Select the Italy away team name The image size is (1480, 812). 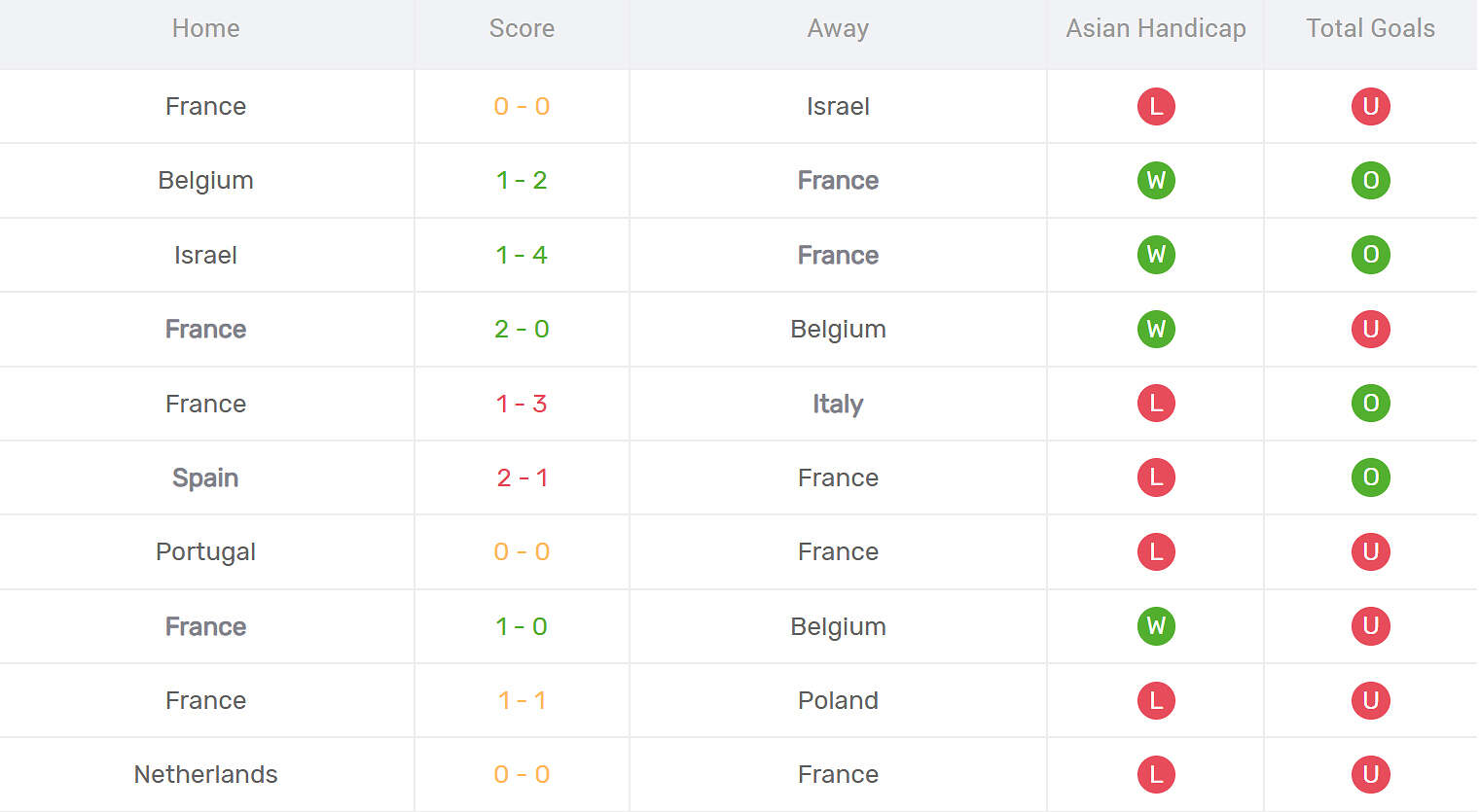point(838,404)
